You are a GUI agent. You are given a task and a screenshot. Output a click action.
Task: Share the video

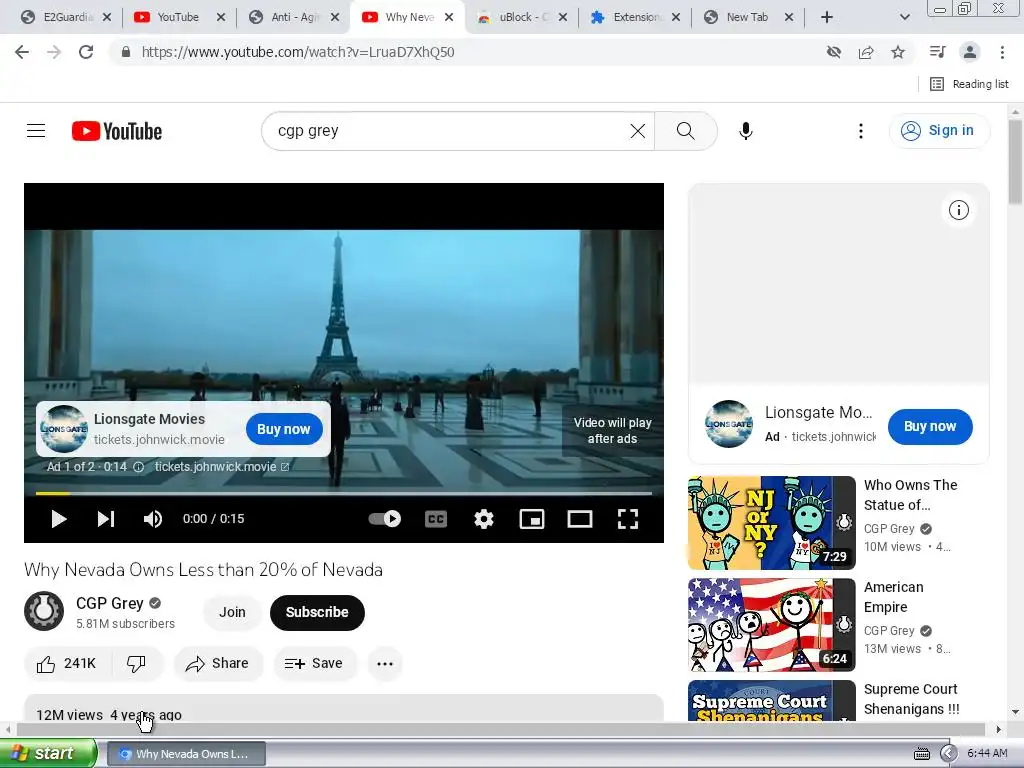(218, 664)
